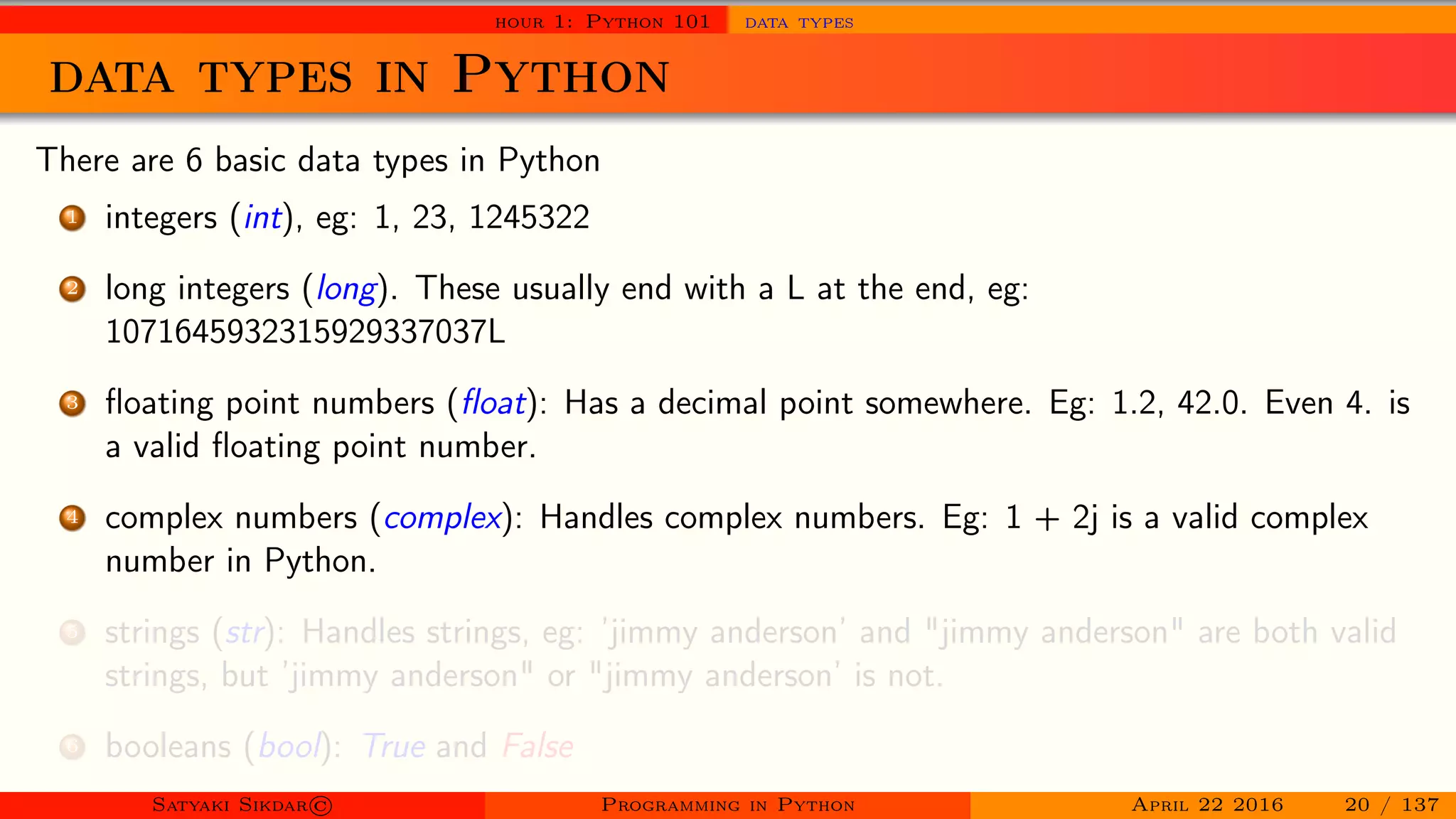Viewport: 1456px width, 819px height.
Task: Click the blue keyword 'int'
Action: pyautogui.click(x=263, y=217)
